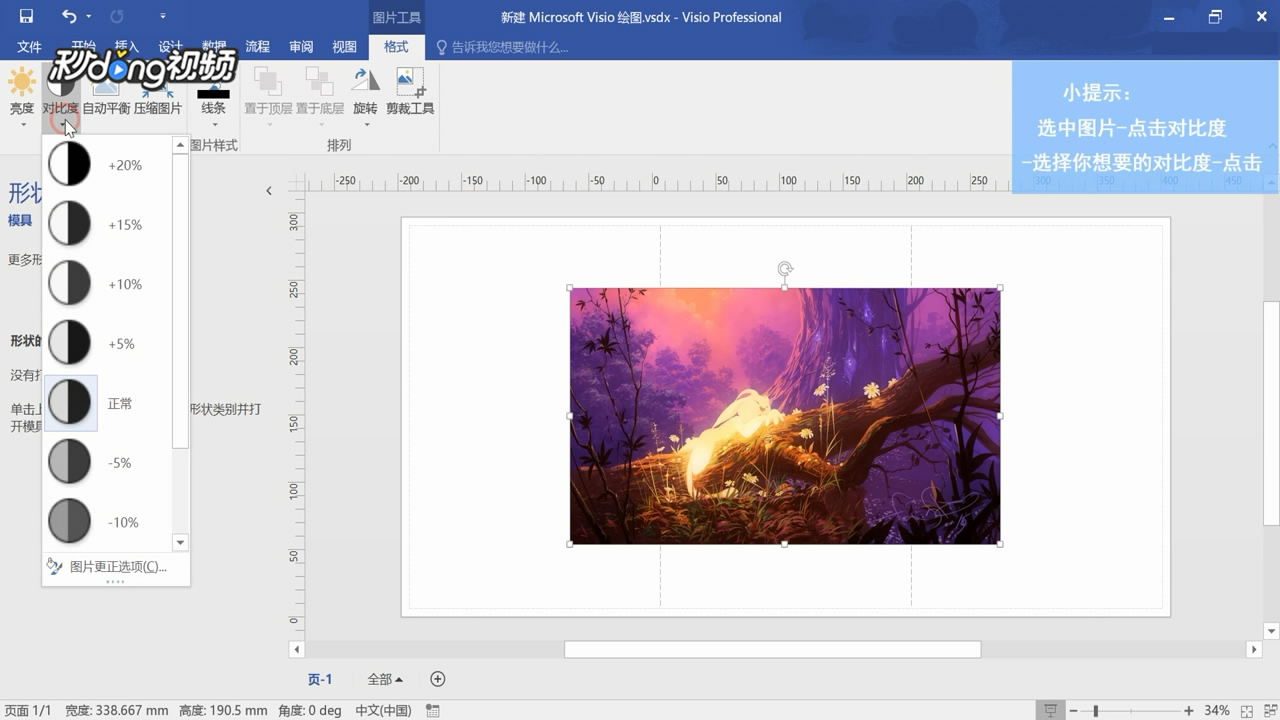The height and width of the screenshot is (720, 1280).
Task: Click the 自动平衡 auto balance button
Action: coord(106,95)
